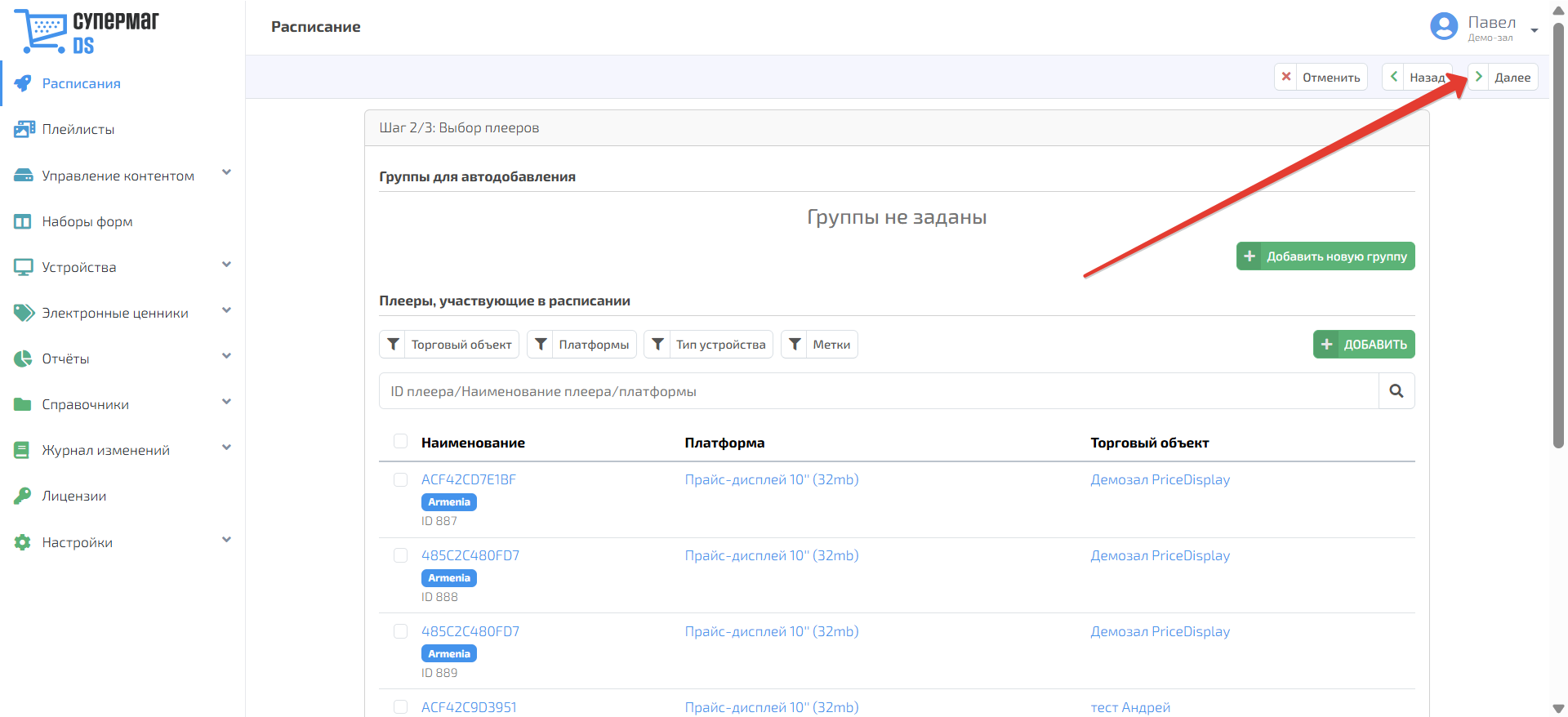The width and height of the screenshot is (1568, 717).
Task: Expand the Управление контентом submenu arrow
Action: 226,172
